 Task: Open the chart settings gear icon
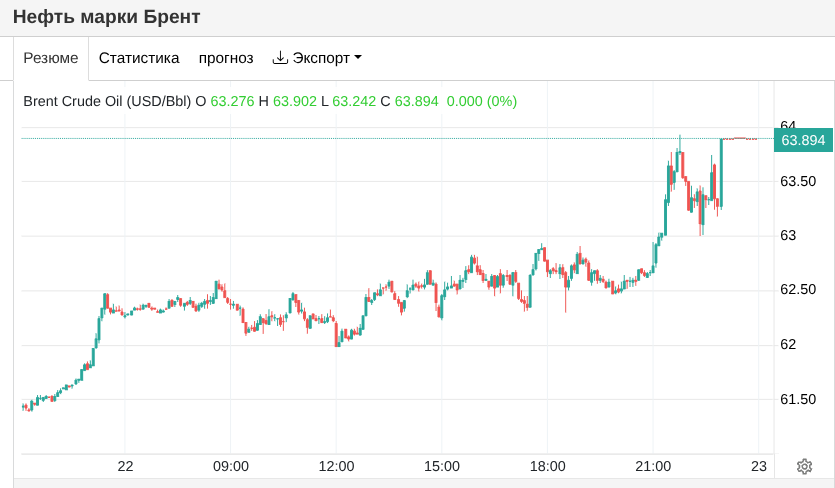pyautogui.click(x=804, y=466)
